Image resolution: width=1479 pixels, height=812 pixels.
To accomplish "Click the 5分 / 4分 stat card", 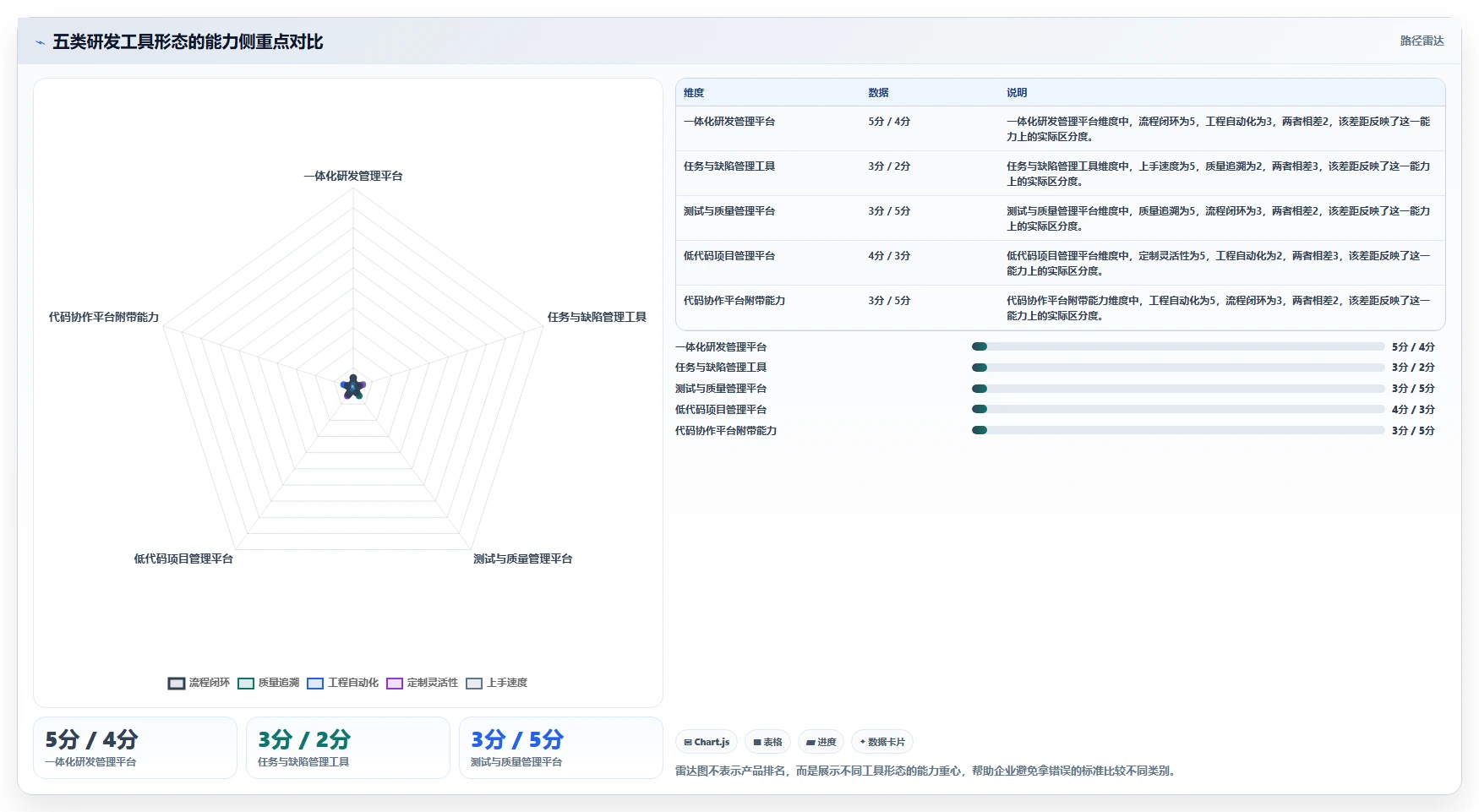I will pos(135,748).
